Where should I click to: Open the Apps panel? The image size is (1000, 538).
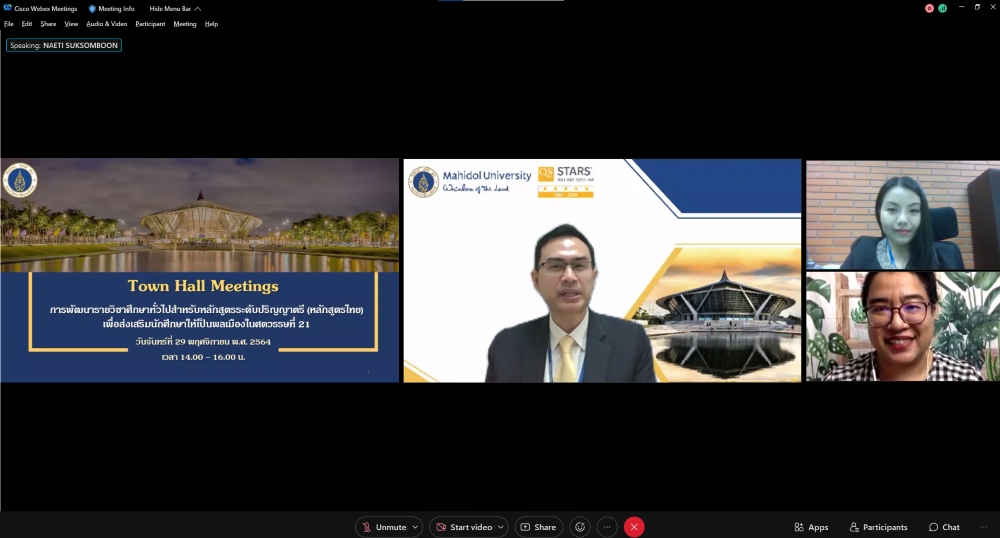point(811,527)
